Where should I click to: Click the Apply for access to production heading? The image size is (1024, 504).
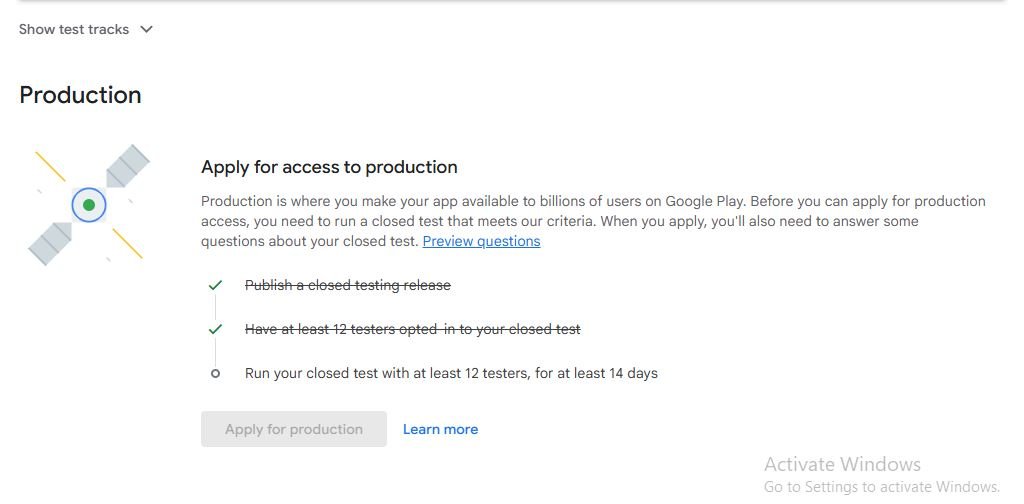point(329,167)
